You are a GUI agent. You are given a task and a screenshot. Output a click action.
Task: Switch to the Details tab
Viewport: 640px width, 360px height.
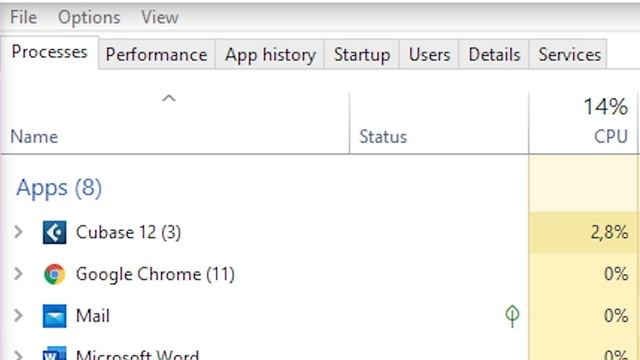click(x=494, y=54)
